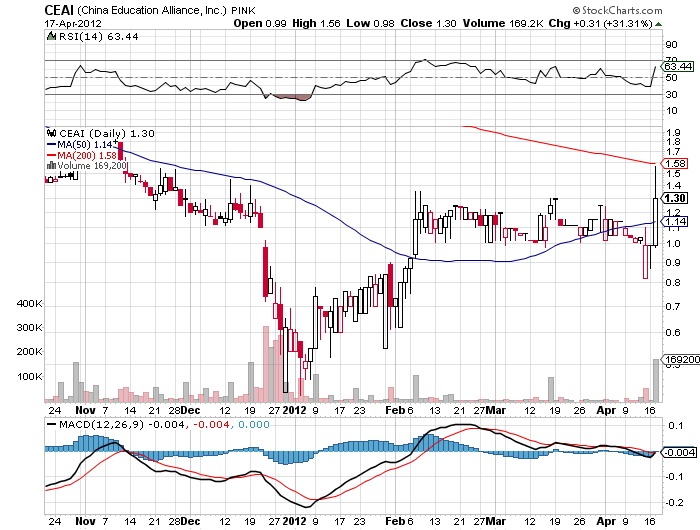This screenshot has height=530, width=700.
Task: Click the Volume 169.2K header value
Action: (503, 23)
